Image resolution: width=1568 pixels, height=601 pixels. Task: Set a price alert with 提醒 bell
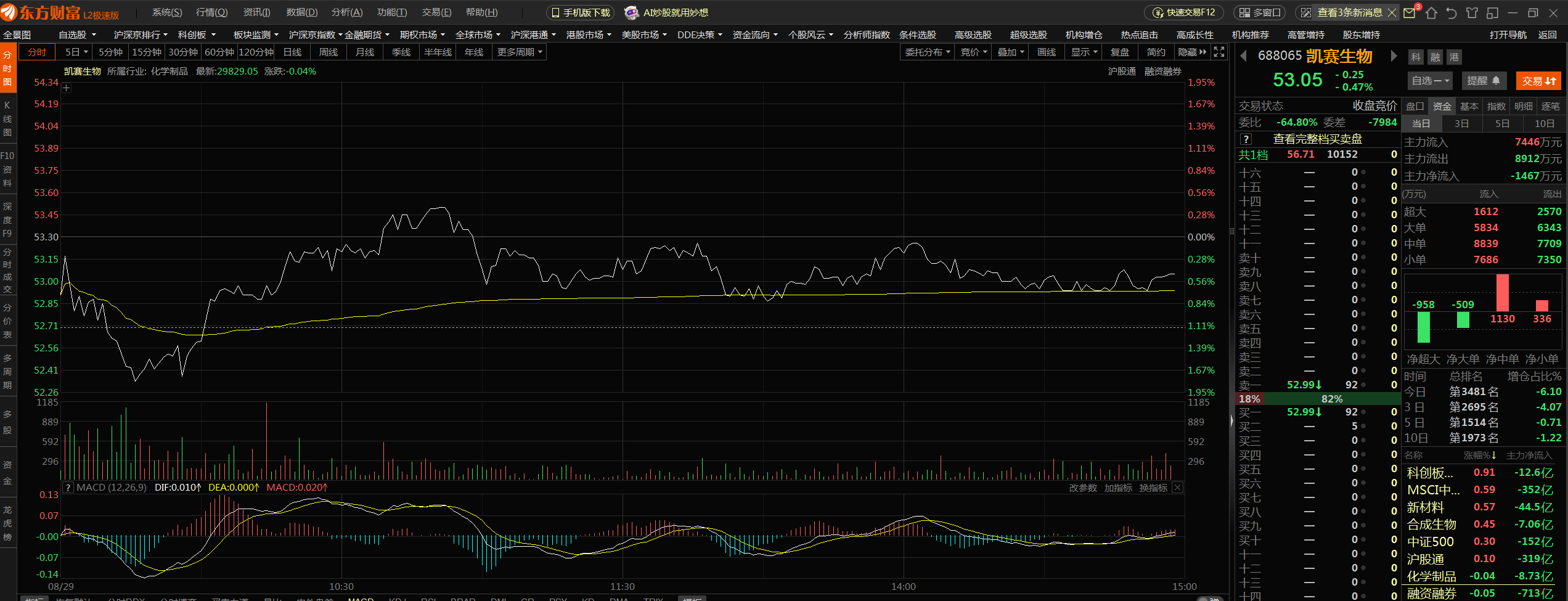(1484, 81)
